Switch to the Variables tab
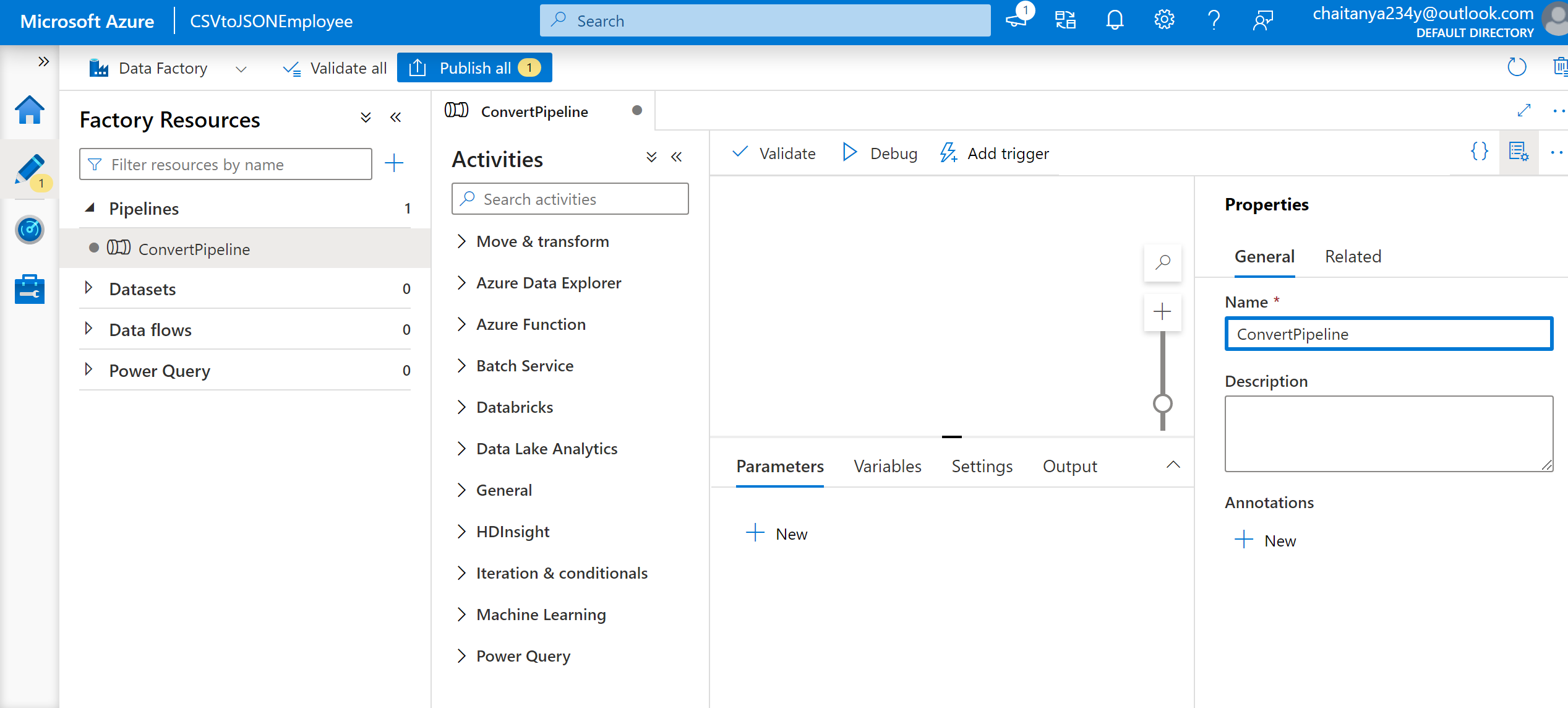 pyautogui.click(x=888, y=467)
